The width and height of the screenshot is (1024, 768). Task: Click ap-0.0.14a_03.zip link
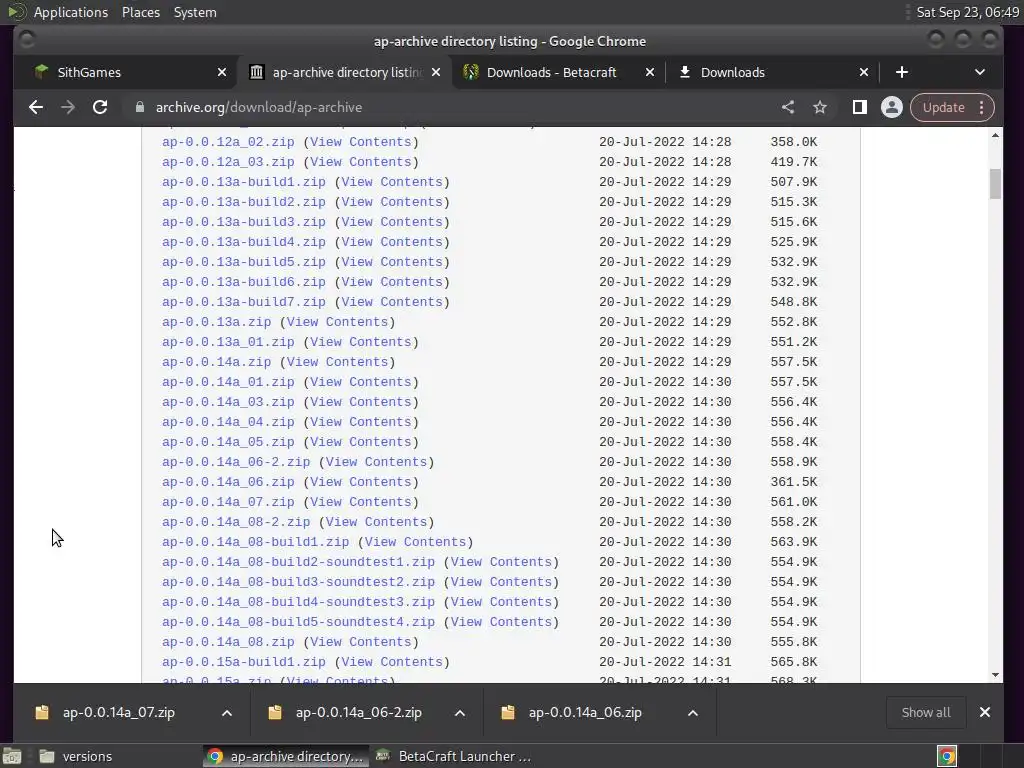tap(228, 402)
